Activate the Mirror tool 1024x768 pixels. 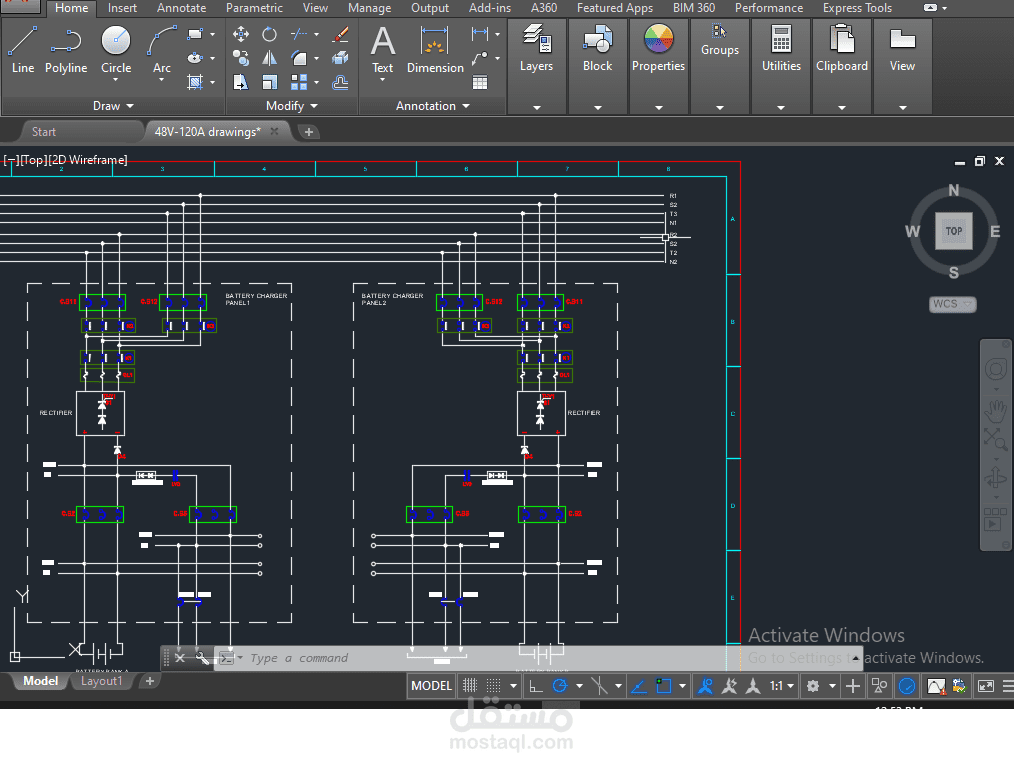(269, 58)
